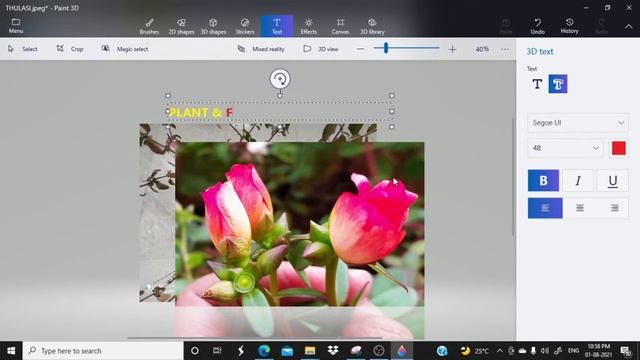Open File Explorer from the taskbar
The height and width of the screenshot is (360, 640).
310,351
